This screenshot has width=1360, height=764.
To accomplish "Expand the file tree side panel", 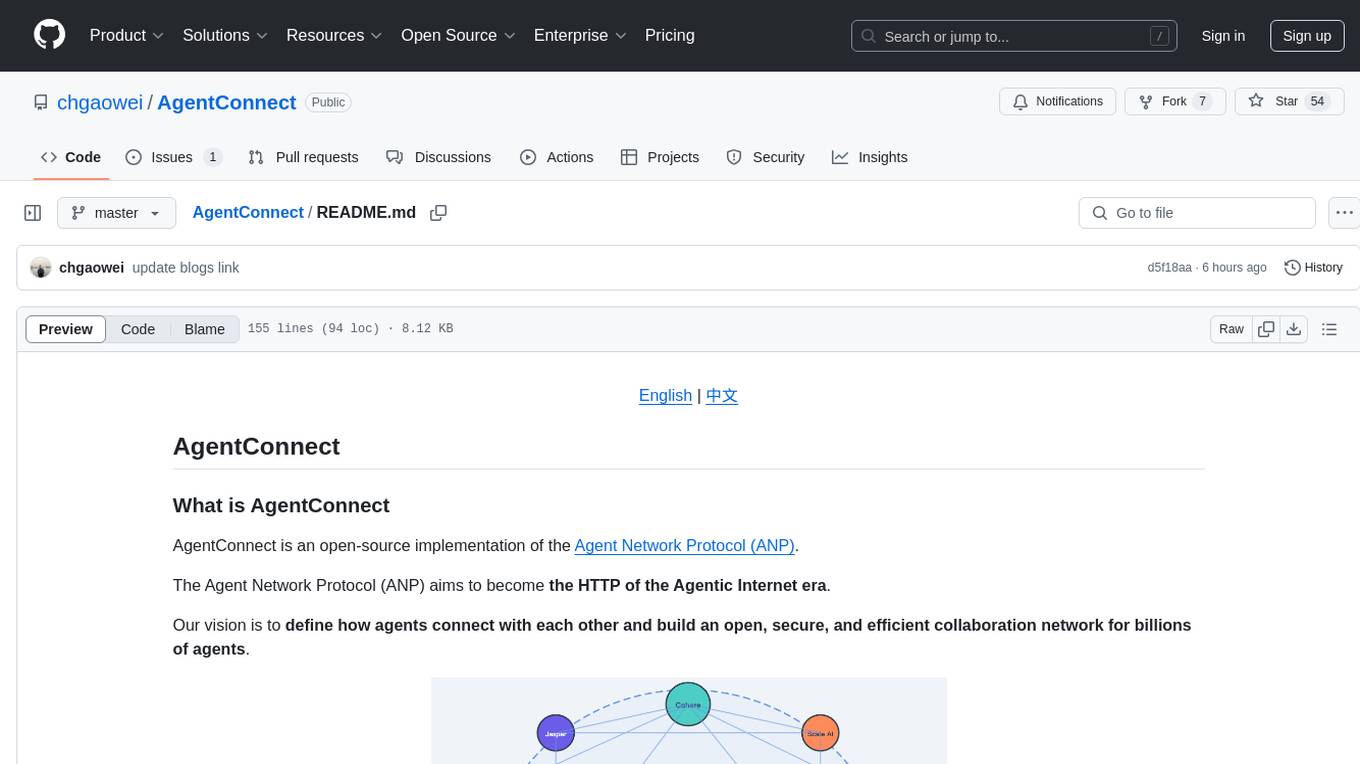I will tap(33, 213).
